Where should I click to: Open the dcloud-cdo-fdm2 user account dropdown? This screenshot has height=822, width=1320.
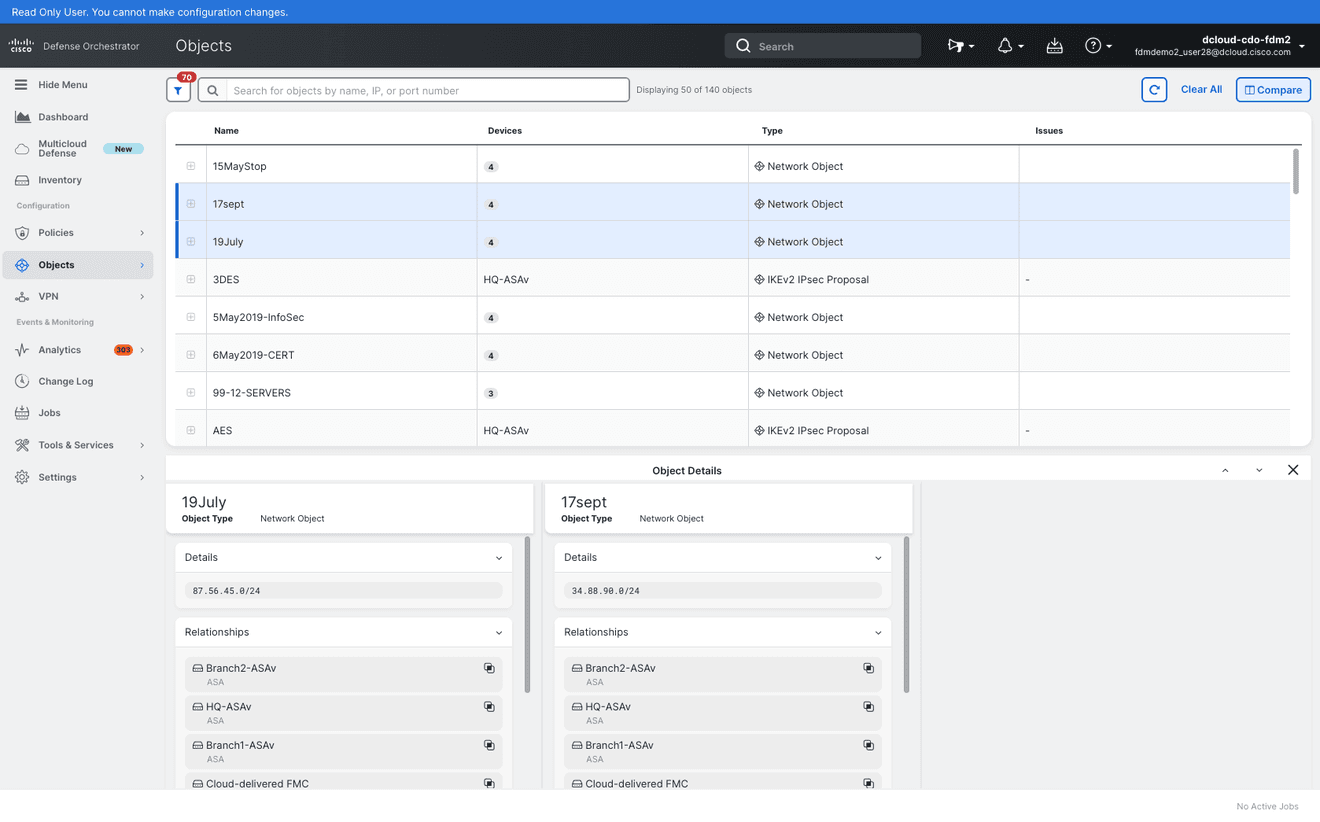1219,46
